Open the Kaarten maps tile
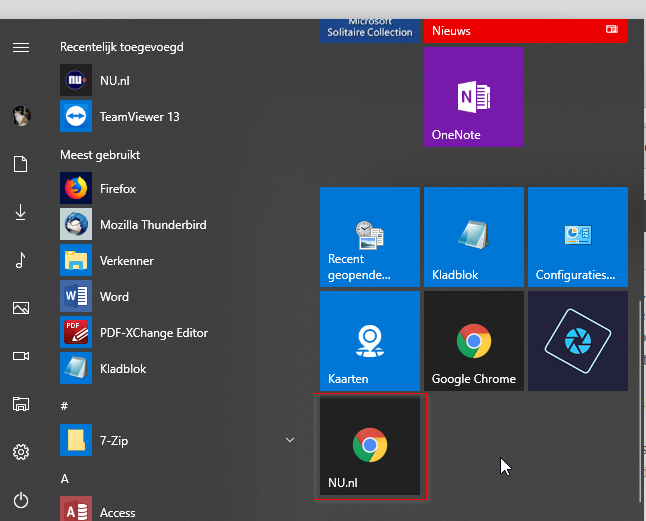Image resolution: width=646 pixels, height=521 pixels. [369, 341]
